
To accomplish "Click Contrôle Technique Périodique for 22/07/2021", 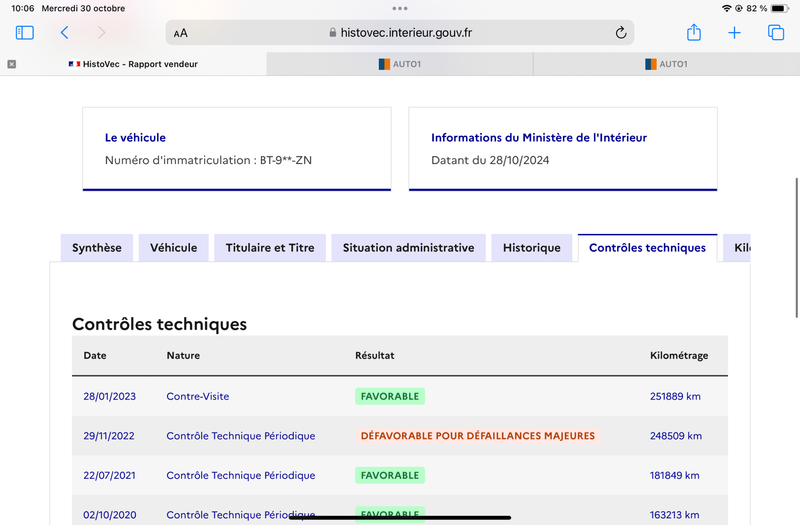I will 241,475.
